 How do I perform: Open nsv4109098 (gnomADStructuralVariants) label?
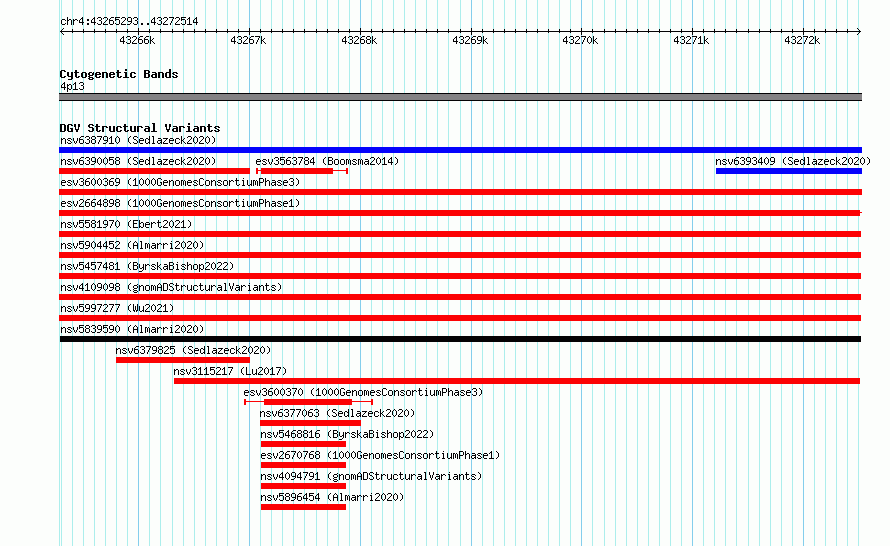(x=171, y=287)
